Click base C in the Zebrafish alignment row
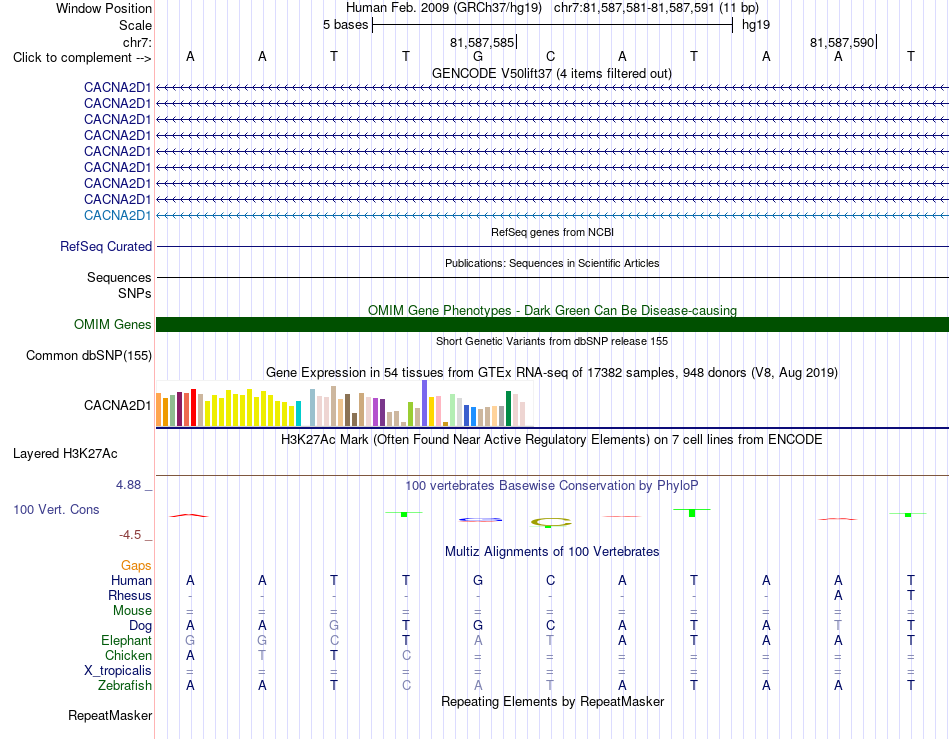Screen dimensions: 950x739 click(406, 686)
